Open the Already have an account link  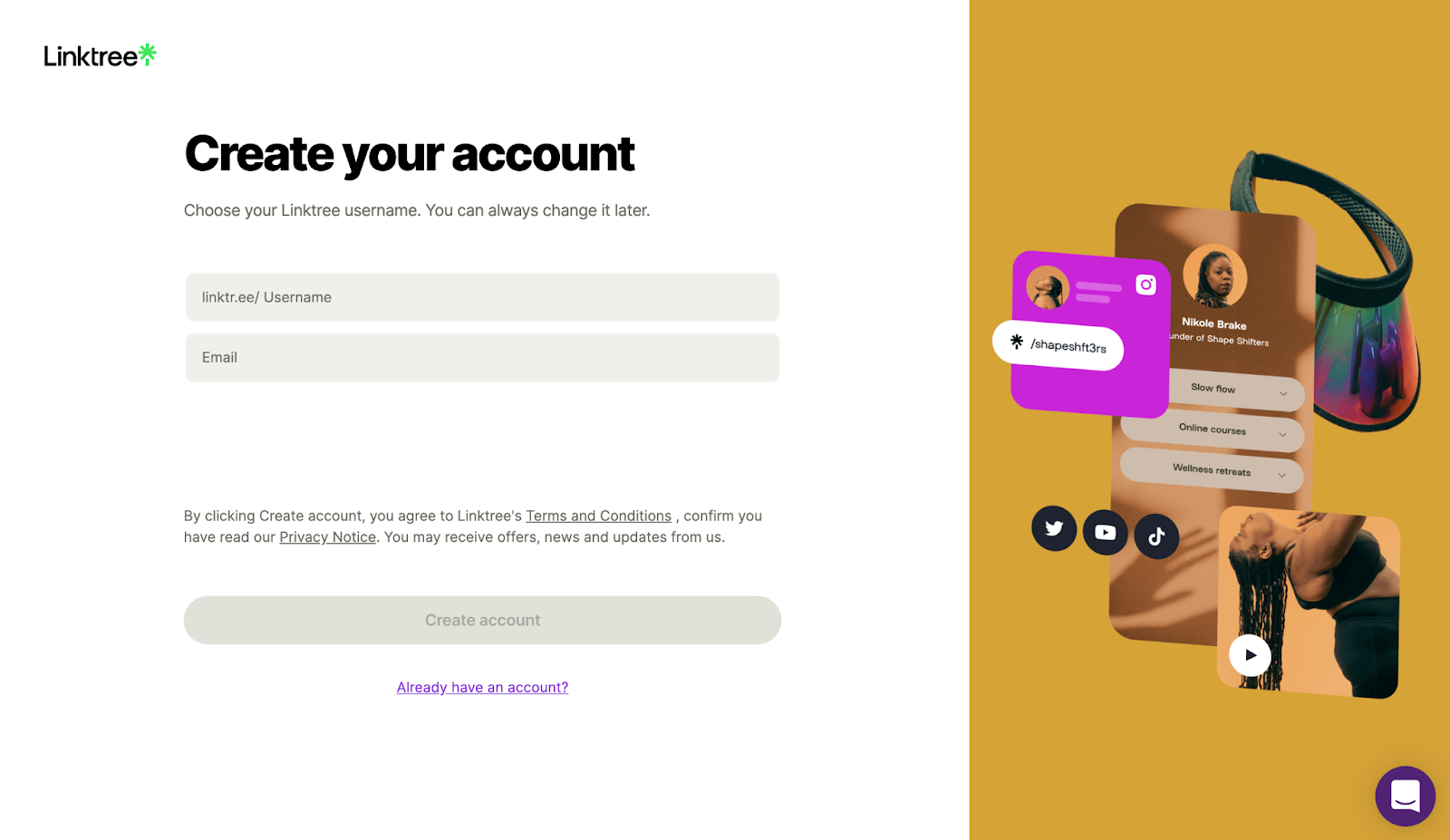(x=482, y=687)
